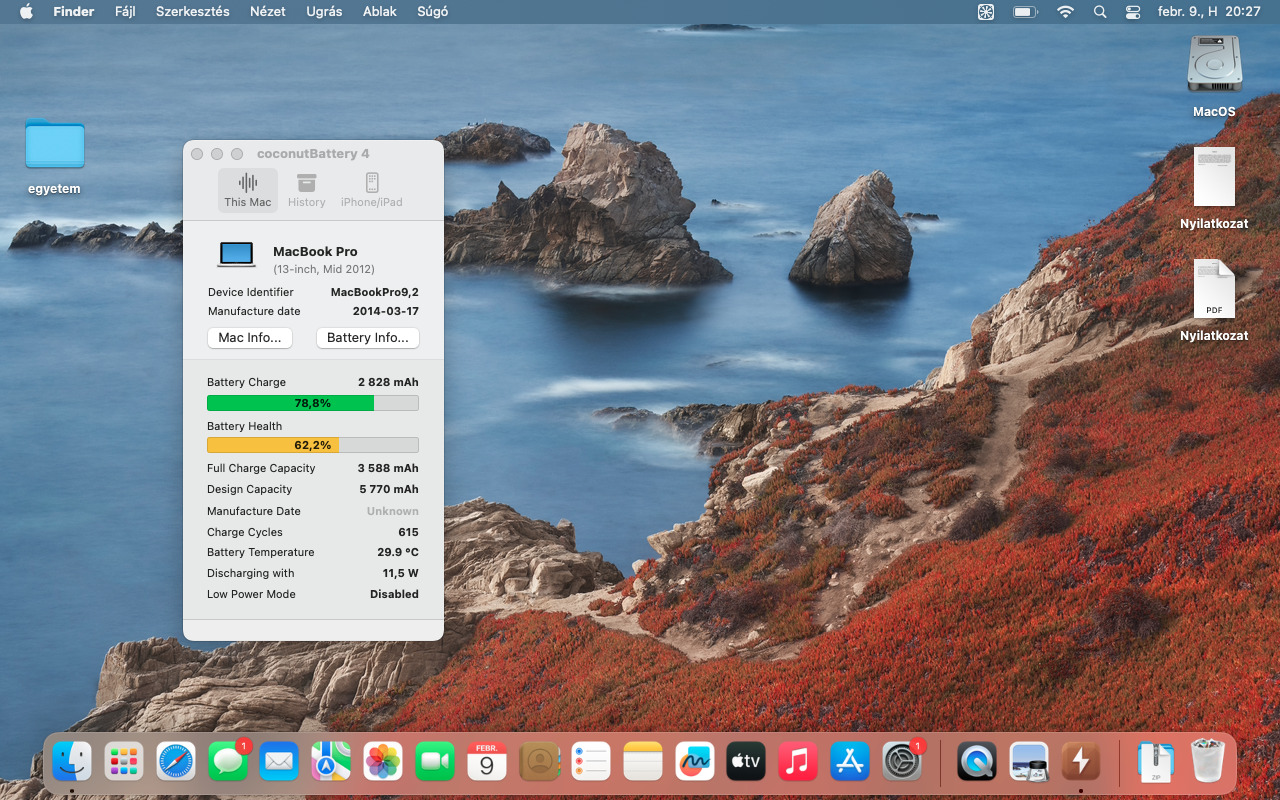The height and width of the screenshot is (800, 1280).
Task: Open App Store from the Dock
Action: click(850, 762)
